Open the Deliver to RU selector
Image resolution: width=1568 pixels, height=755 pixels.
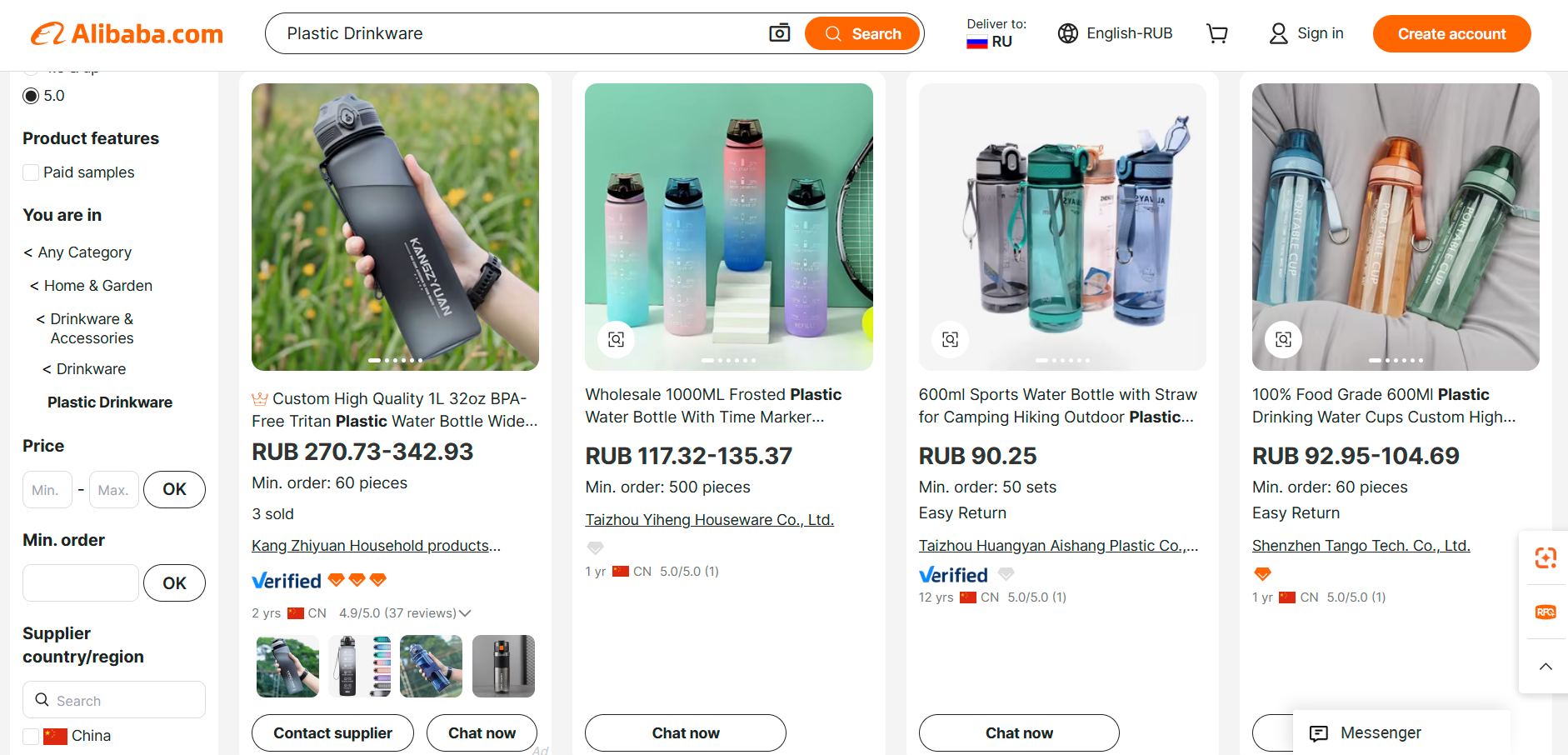tap(996, 33)
